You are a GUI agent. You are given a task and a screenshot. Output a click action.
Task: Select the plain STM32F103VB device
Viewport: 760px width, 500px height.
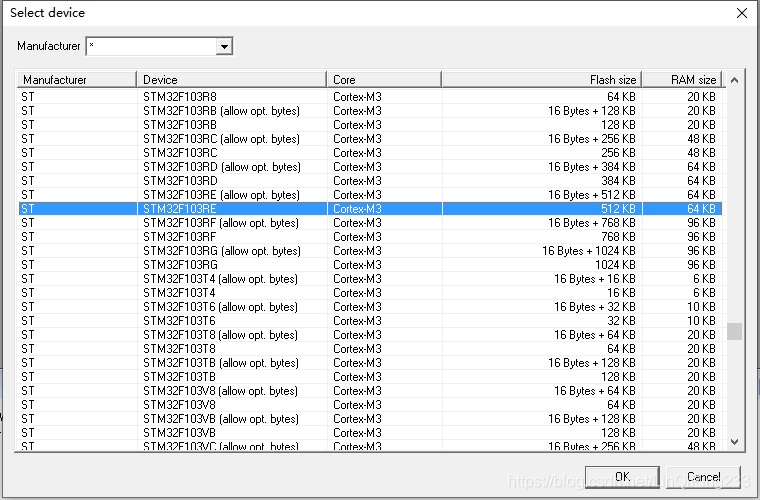[370, 433]
